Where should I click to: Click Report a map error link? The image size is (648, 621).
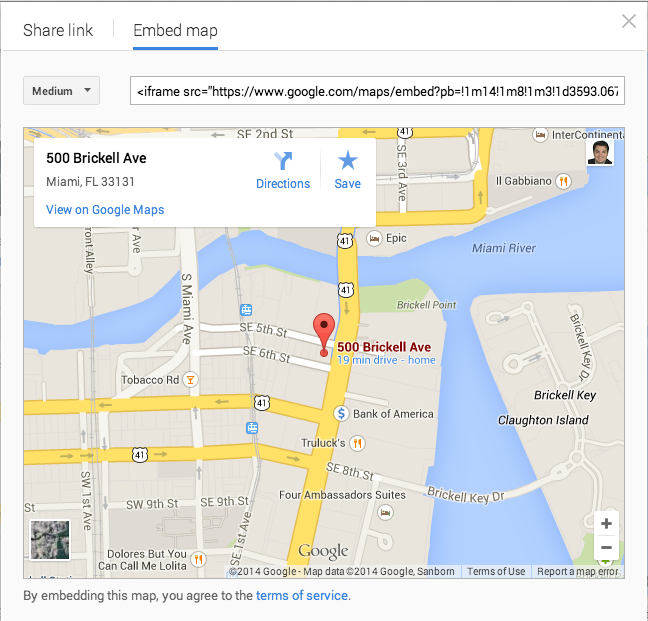coord(578,571)
